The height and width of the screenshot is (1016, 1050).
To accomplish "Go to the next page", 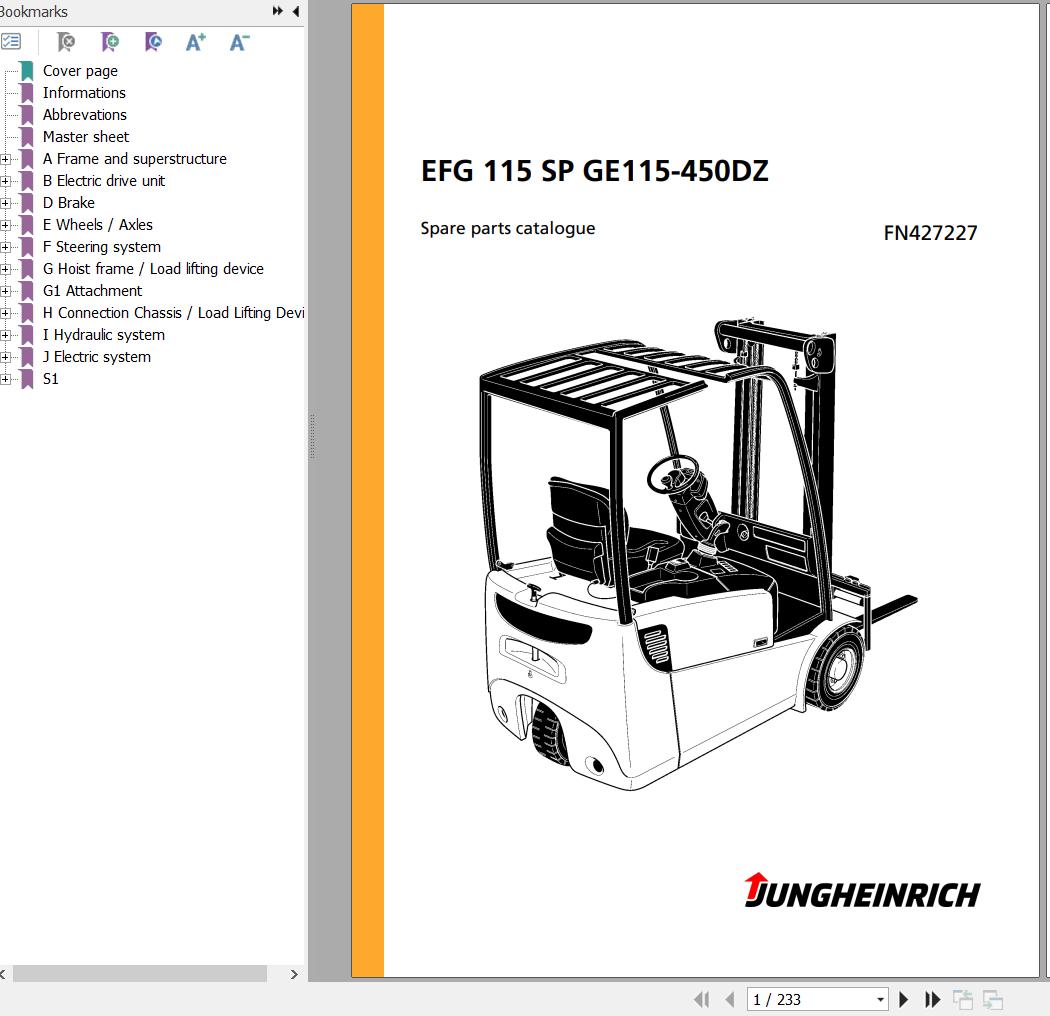I will pyautogui.click(x=904, y=999).
